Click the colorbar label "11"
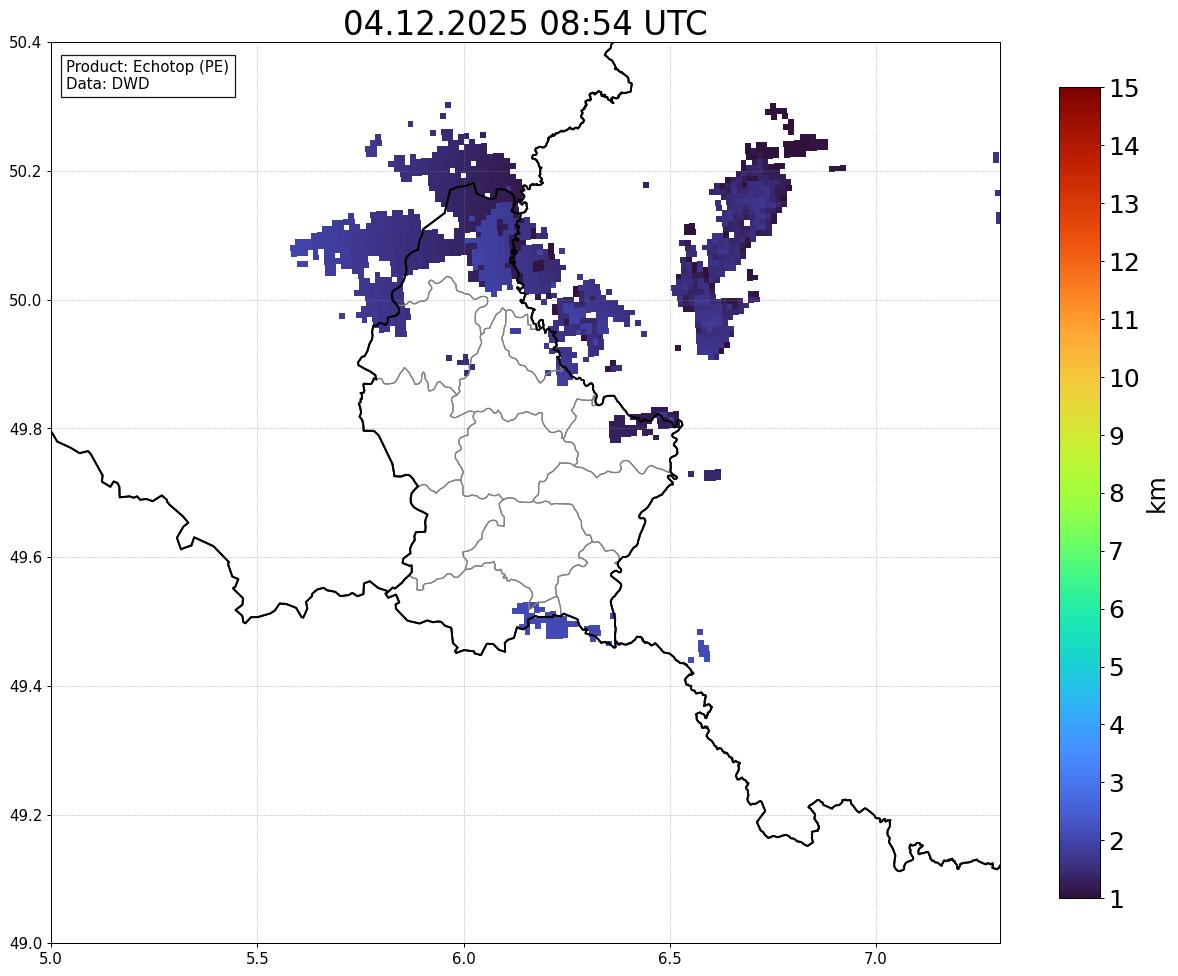The image size is (1178, 976). click(1124, 320)
